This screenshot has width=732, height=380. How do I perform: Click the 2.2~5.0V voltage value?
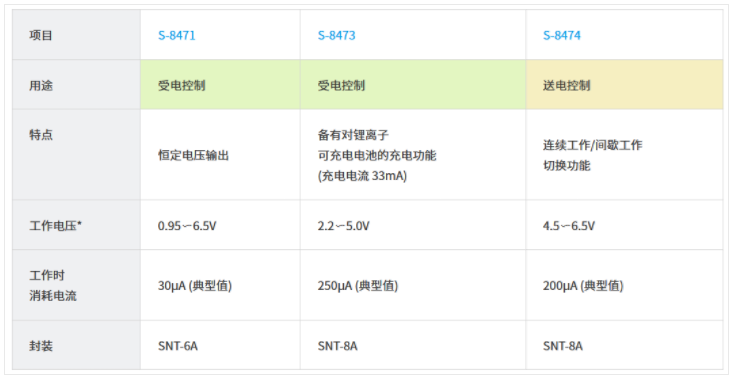click(x=343, y=226)
